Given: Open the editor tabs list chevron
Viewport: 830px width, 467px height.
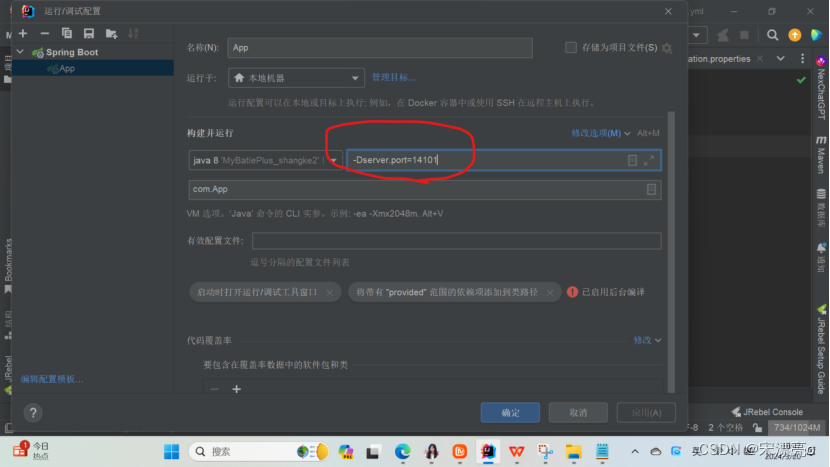Looking at the screenshot, I should [x=781, y=58].
